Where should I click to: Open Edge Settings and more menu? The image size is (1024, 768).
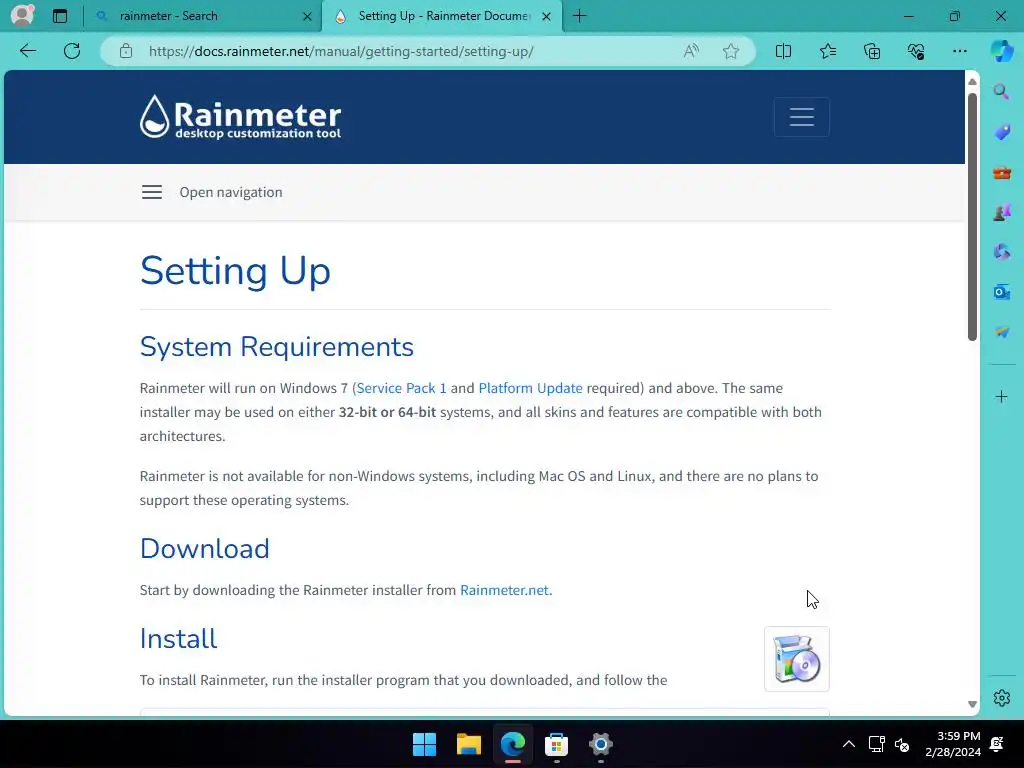pos(959,51)
